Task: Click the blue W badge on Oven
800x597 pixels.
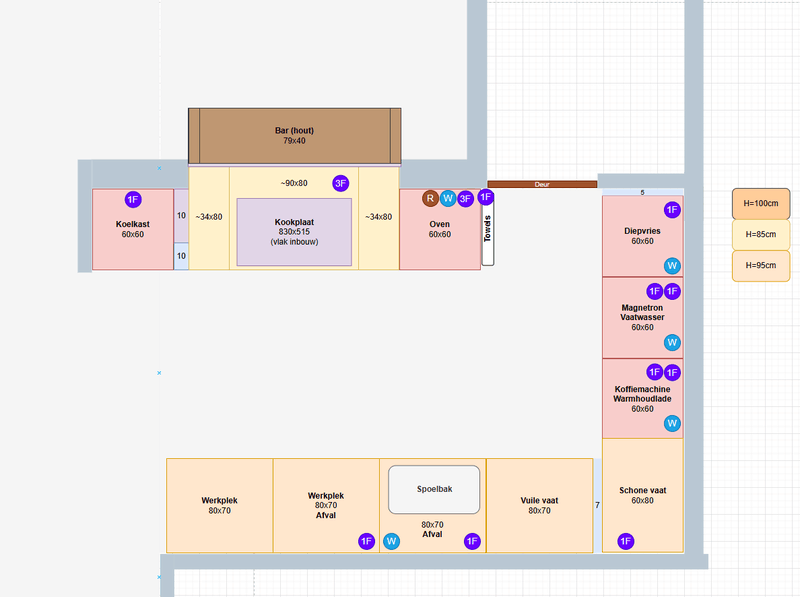Action: pyautogui.click(x=448, y=198)
